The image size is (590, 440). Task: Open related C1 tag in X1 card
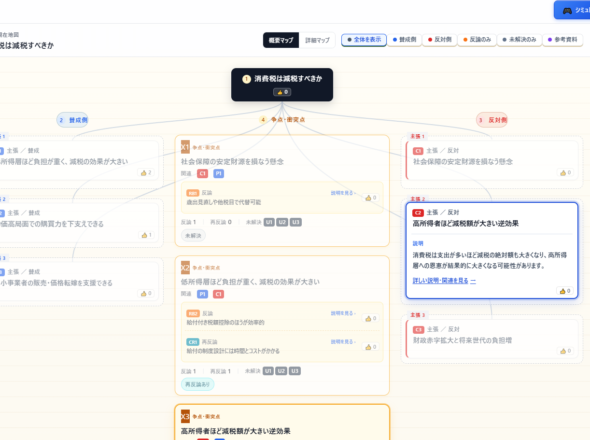[202, 174]
